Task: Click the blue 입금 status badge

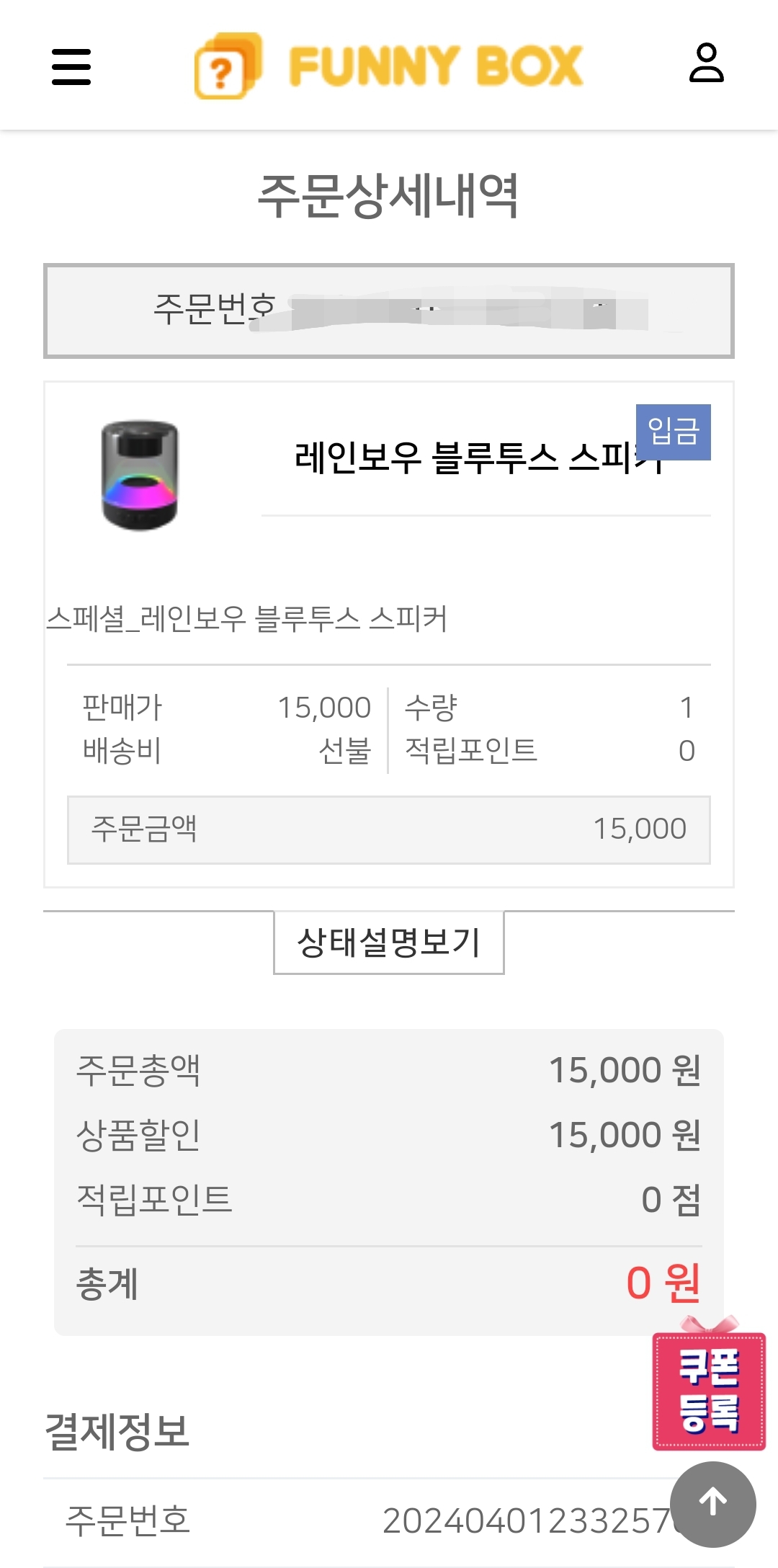Action: tap(673, 432)
